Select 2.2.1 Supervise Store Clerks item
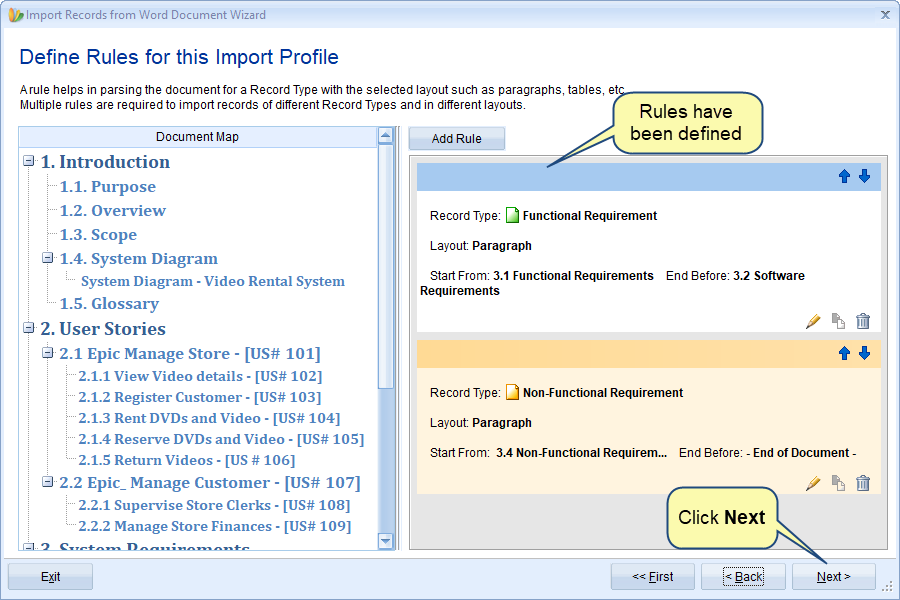This screenshot has width=900, height=600. [x=214, y=505]
